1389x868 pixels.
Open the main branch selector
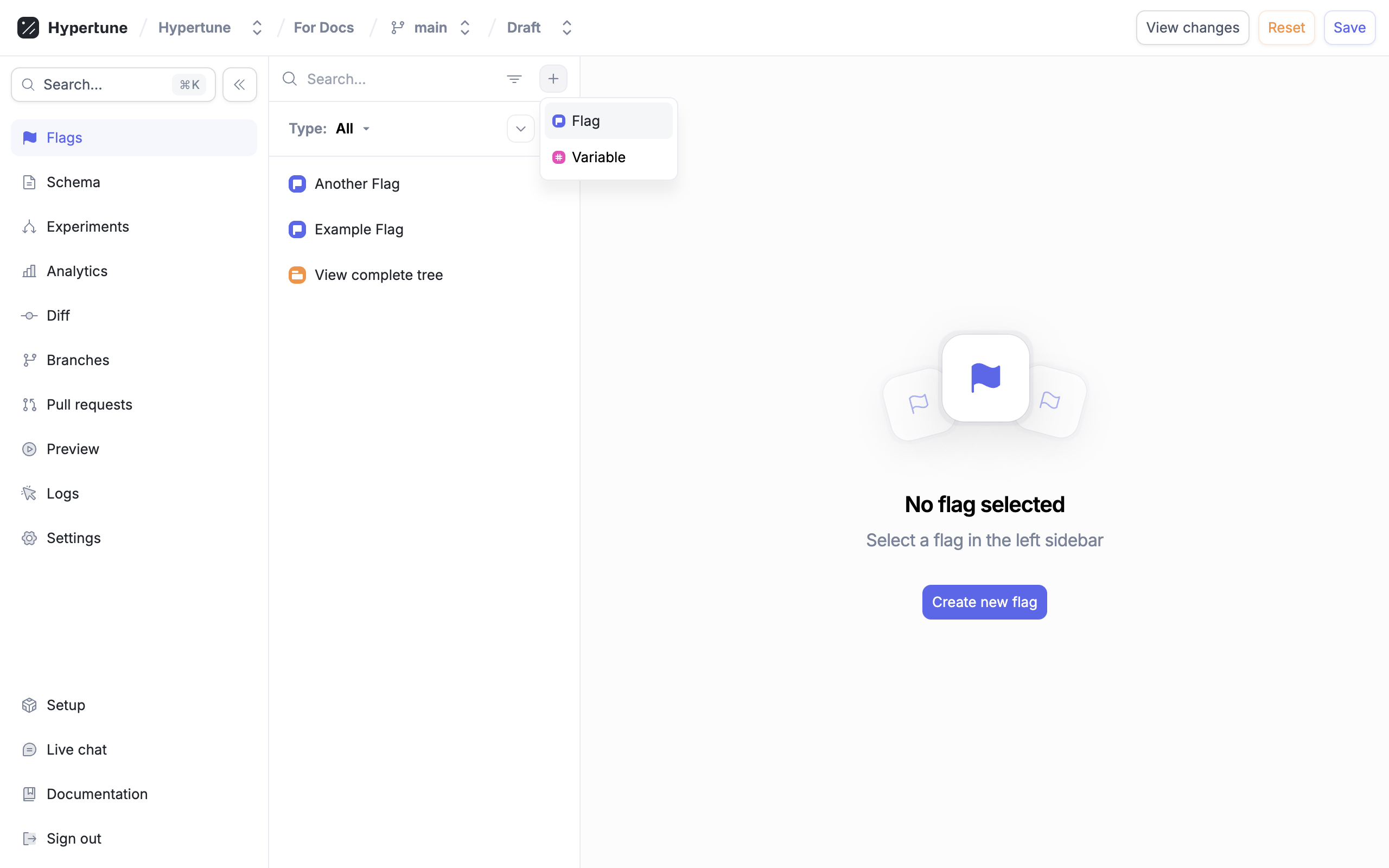click(431, 28)
